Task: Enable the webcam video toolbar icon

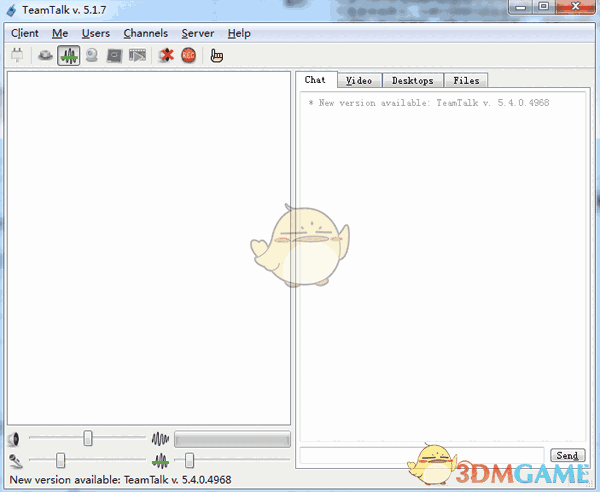Action: pyautogui.click(x=91, y=55)
